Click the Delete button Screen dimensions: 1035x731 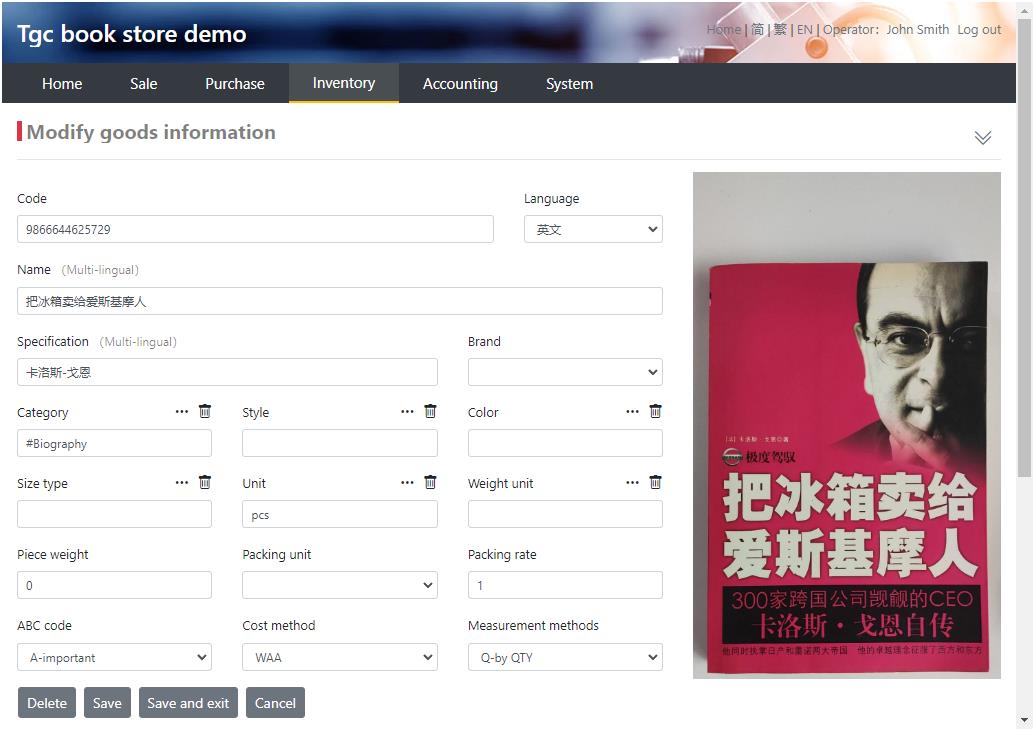tap(47, 703)
